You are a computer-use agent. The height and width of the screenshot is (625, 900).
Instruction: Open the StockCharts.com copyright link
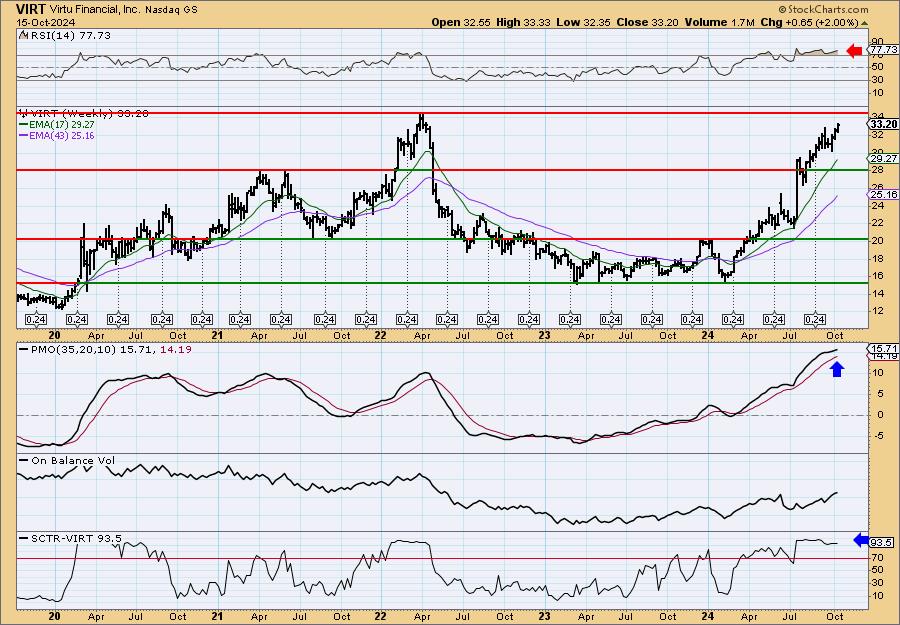coord(824,9)
